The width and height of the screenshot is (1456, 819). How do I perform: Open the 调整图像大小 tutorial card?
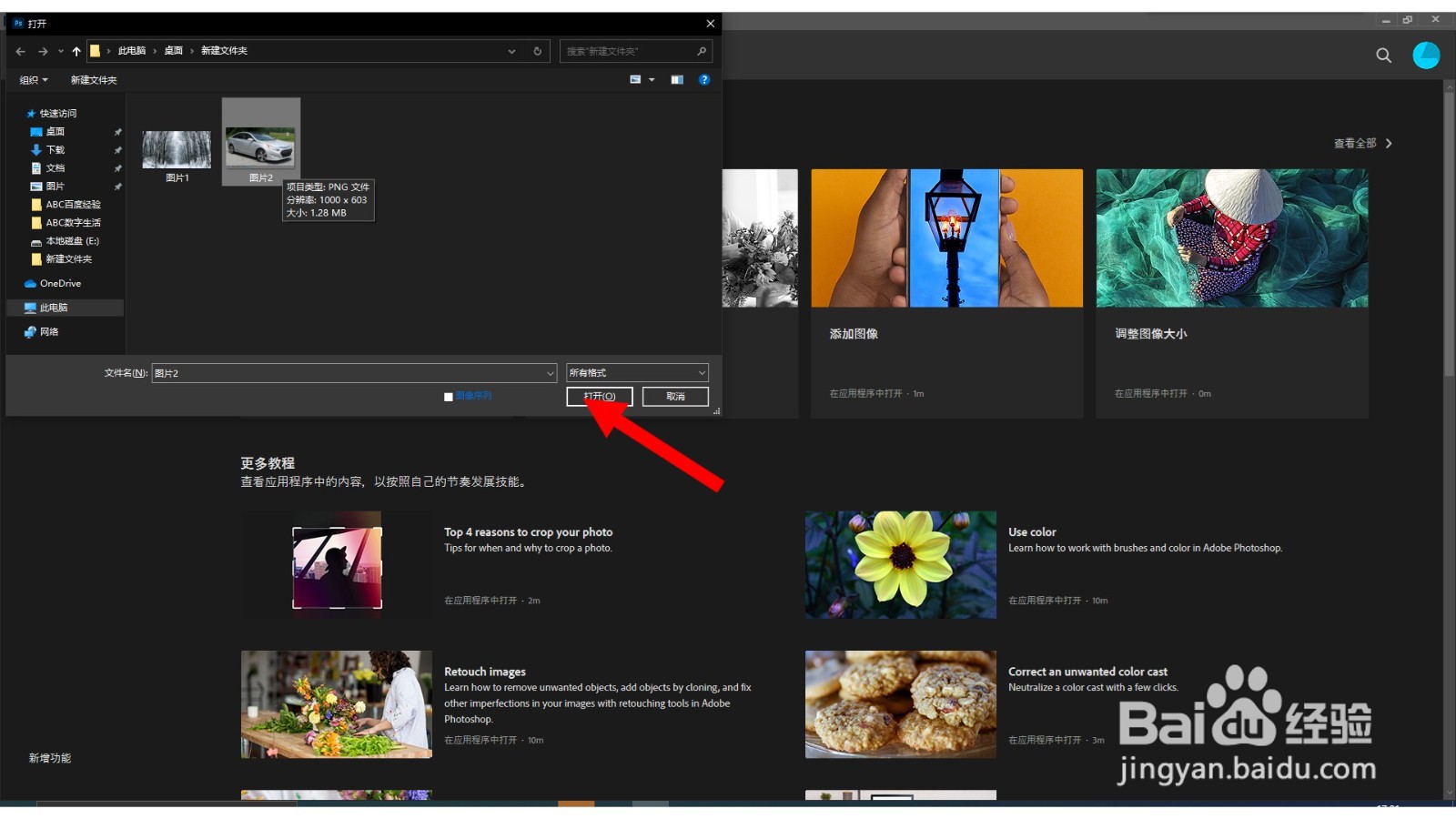[1232, 293]
